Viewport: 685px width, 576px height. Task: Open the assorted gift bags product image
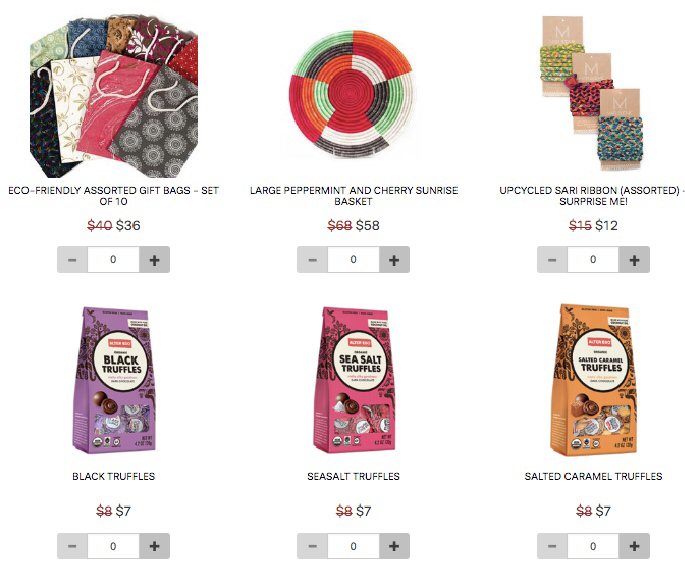(114, 97)
